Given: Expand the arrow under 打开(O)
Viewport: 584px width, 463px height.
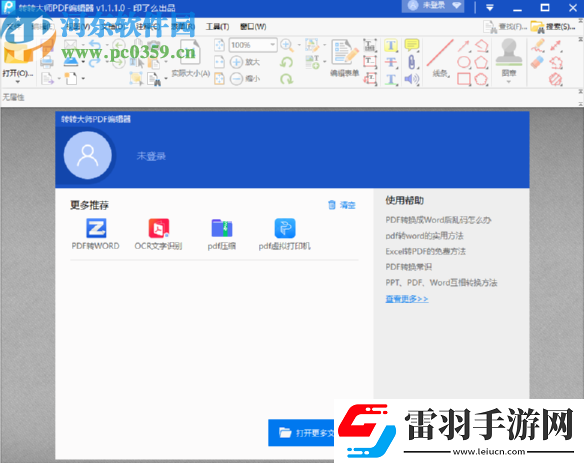Looking at the screenshot, I should click(x=18, y=82).
